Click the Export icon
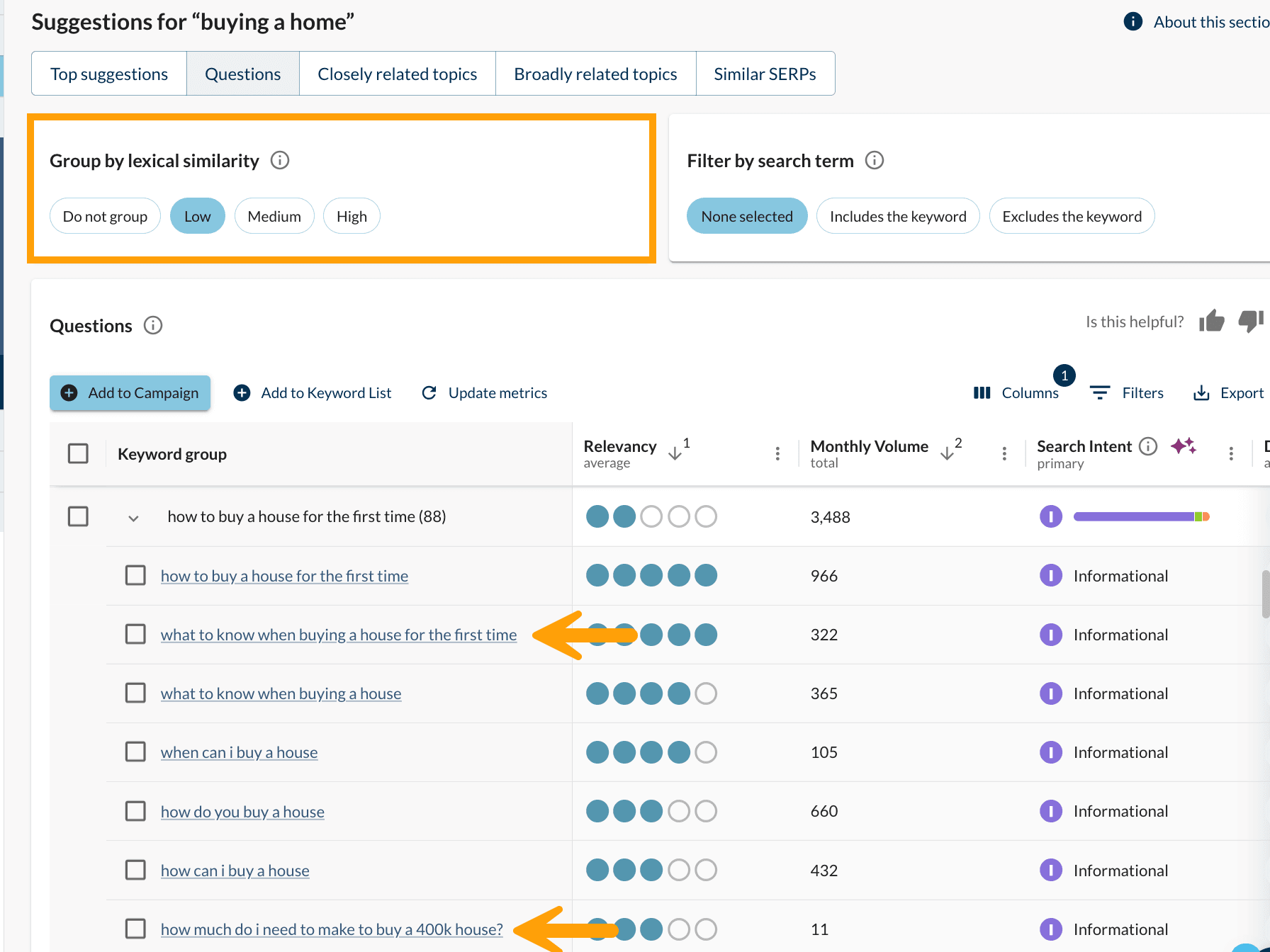The width and height of the screenshot is (1270, 952). (1201, 392)
